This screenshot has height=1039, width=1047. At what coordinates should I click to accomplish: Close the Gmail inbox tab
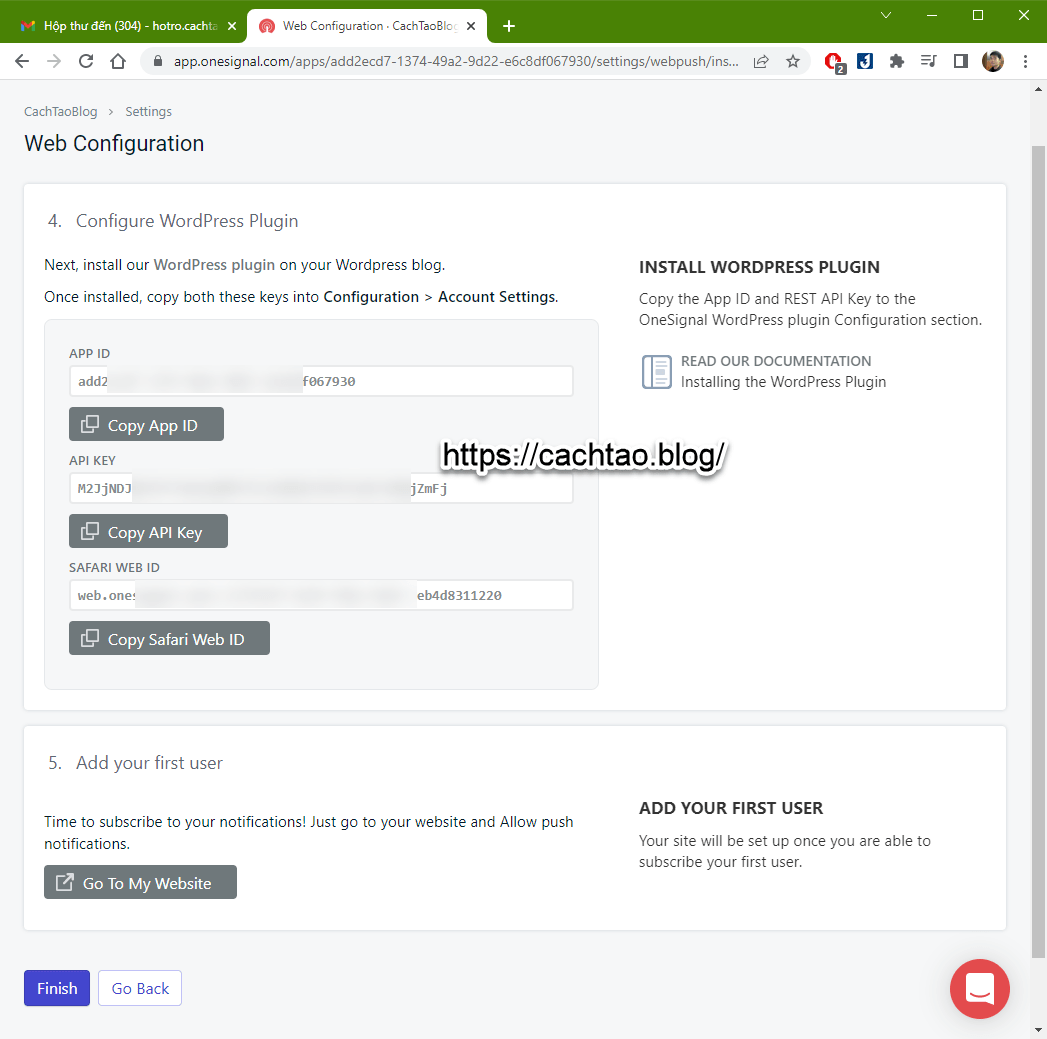click(232, 26)
